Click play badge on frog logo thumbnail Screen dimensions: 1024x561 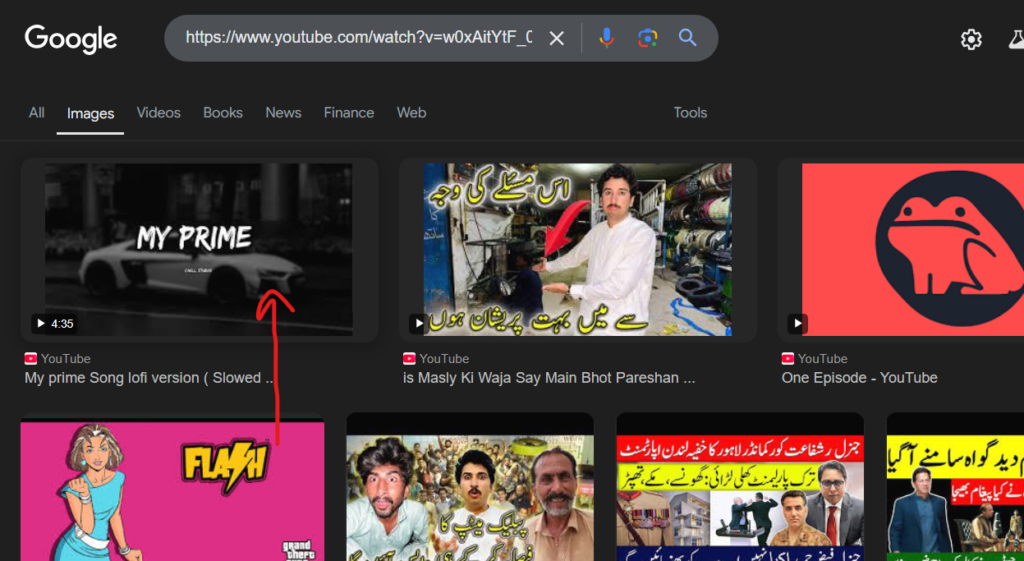click(797, 323)
